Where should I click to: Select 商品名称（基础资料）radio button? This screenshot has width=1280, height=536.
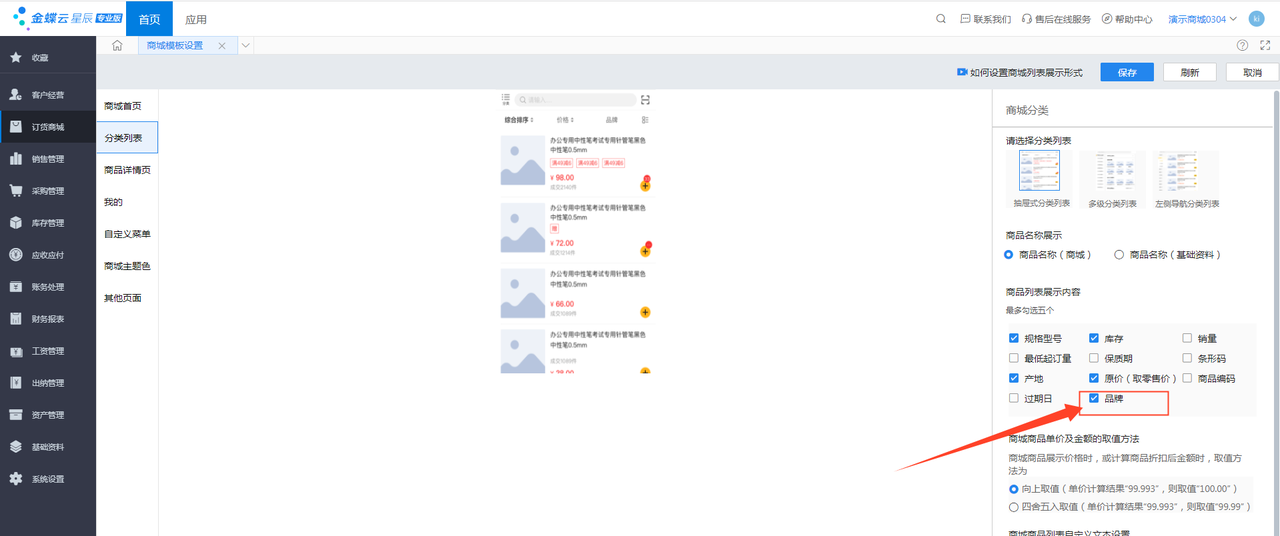pyautogui.click(x=1120, y=255)
